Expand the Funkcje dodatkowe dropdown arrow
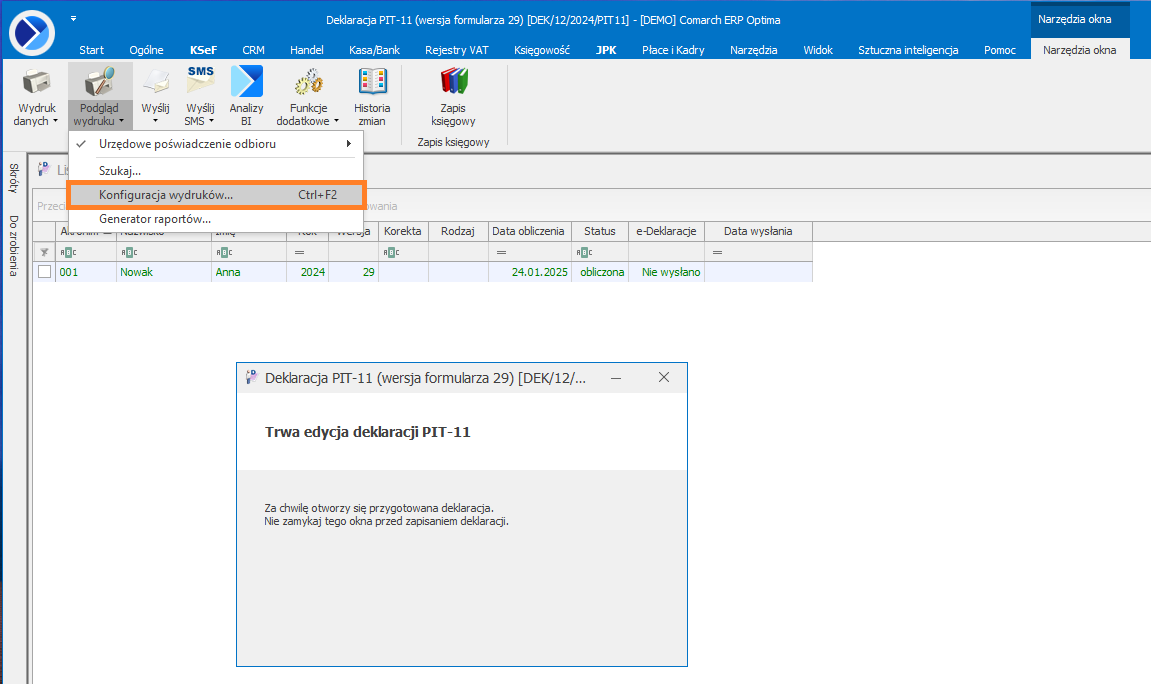1151x684 pixels. (x=336, y=121)
